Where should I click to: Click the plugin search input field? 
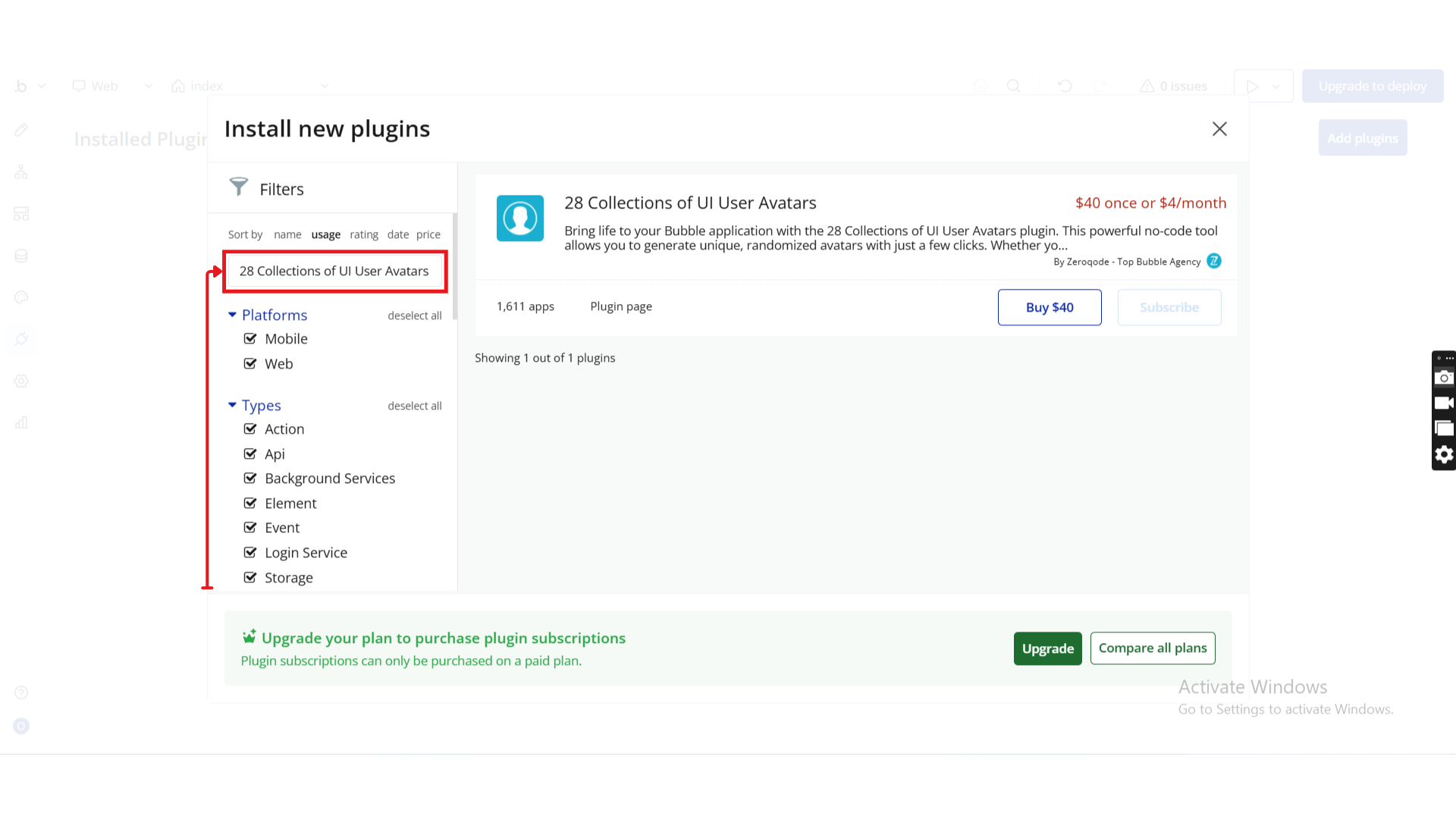(x=334, y=271)
